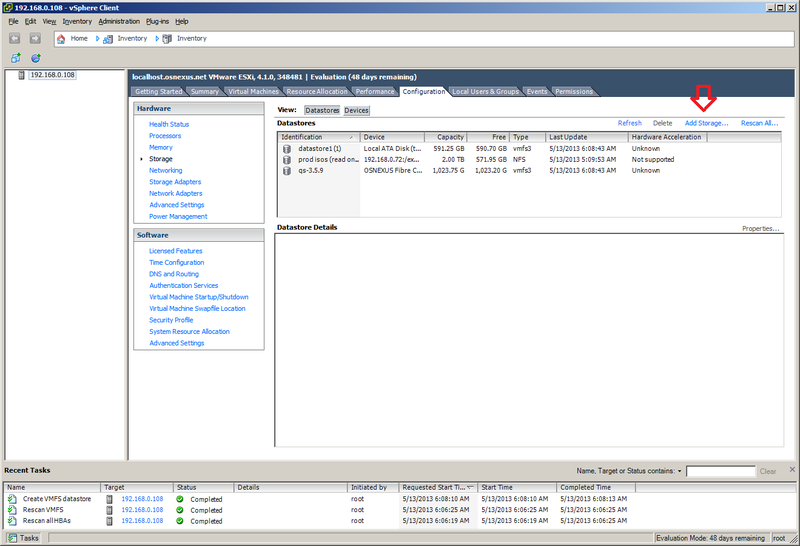This screenshot has width=800, height=546.
Task: Click the Refresh datastores link
Action: click(x=630, y=123)
